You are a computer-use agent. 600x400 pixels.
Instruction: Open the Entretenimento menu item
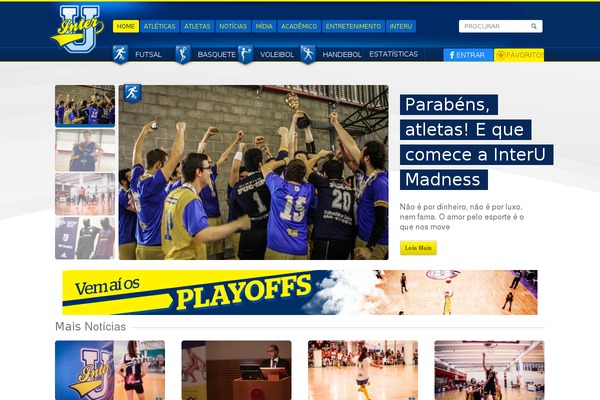[x=353, y=26]
